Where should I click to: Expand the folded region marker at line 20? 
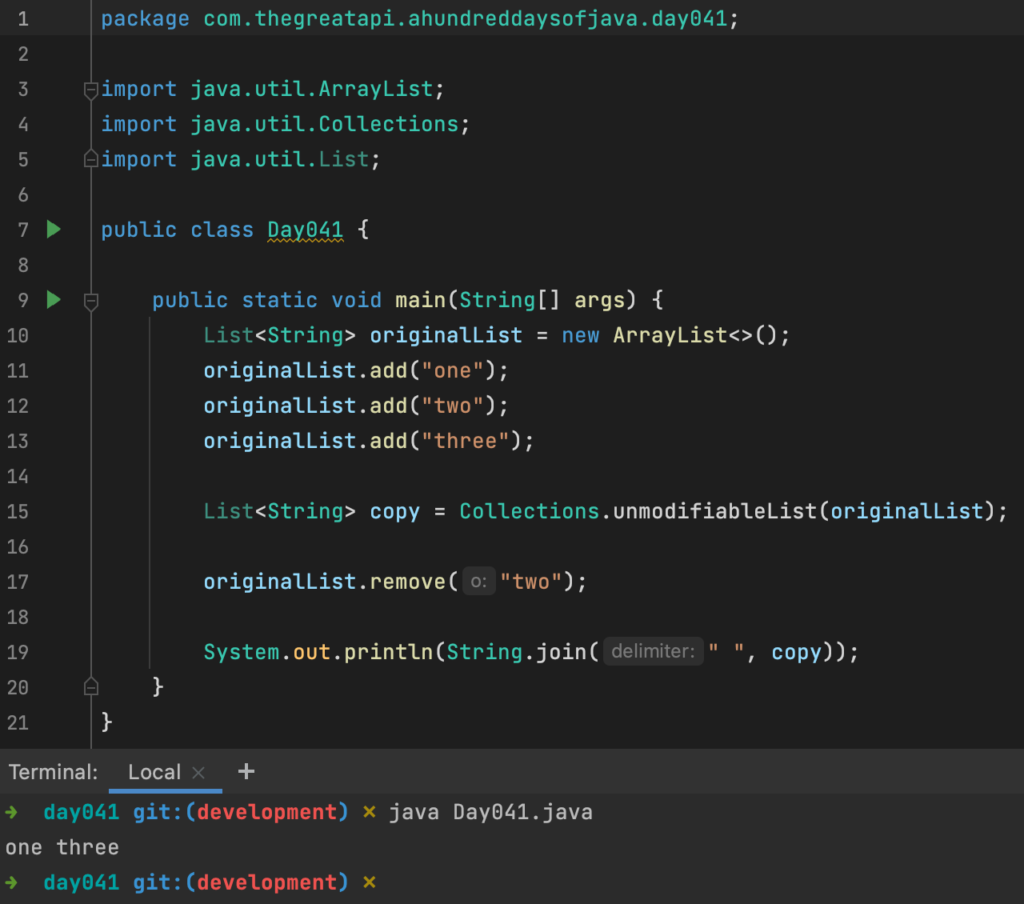pos(90,687)
